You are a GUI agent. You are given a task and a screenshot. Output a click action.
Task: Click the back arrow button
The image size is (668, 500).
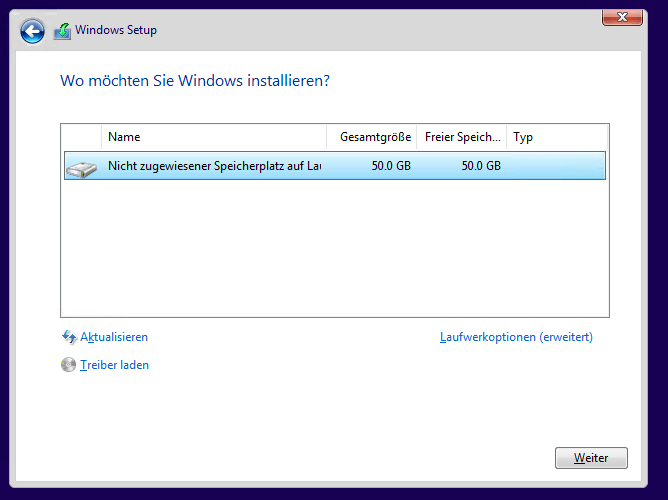pyautogui.click(x=33, y=31)
